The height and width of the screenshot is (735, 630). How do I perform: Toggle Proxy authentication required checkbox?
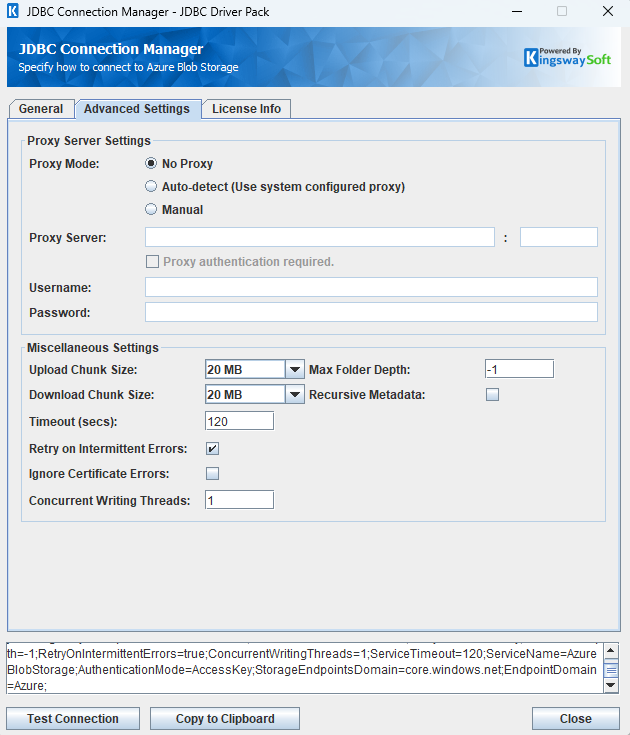click(x=152, y=262)
